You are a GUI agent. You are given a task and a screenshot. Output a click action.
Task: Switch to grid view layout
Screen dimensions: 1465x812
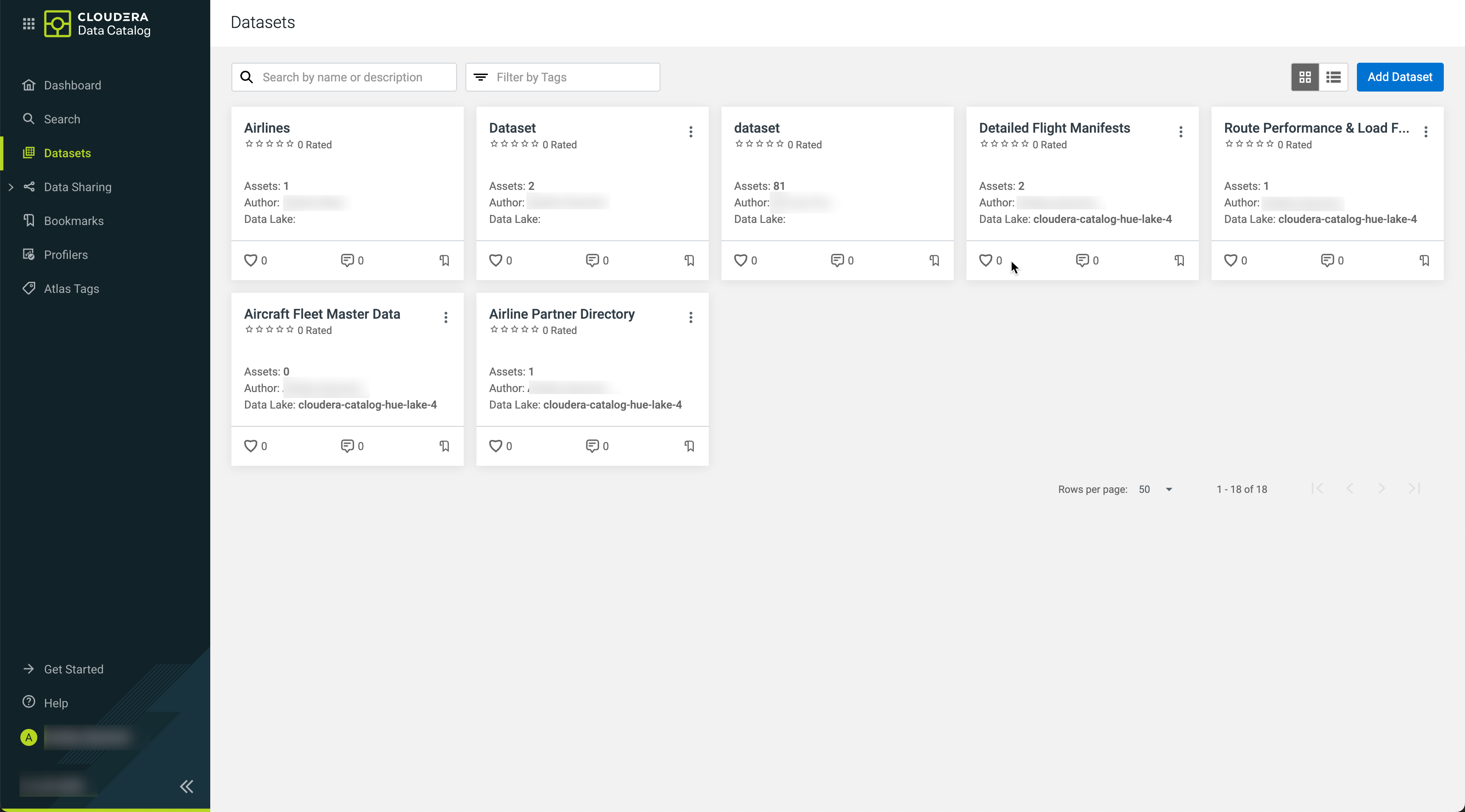tap(1305, 77)
